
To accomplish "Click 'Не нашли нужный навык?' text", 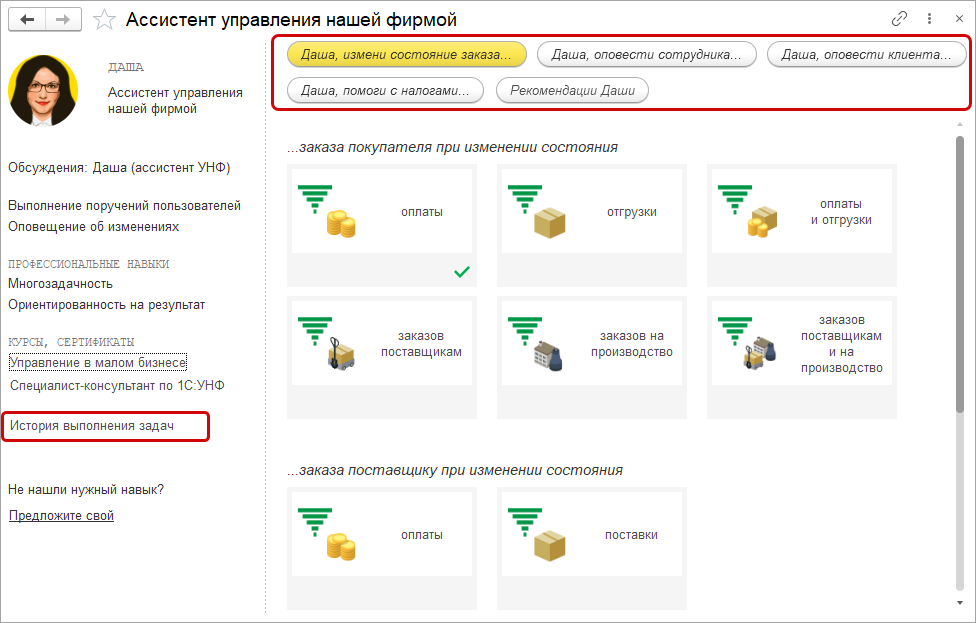I will 86,489.
